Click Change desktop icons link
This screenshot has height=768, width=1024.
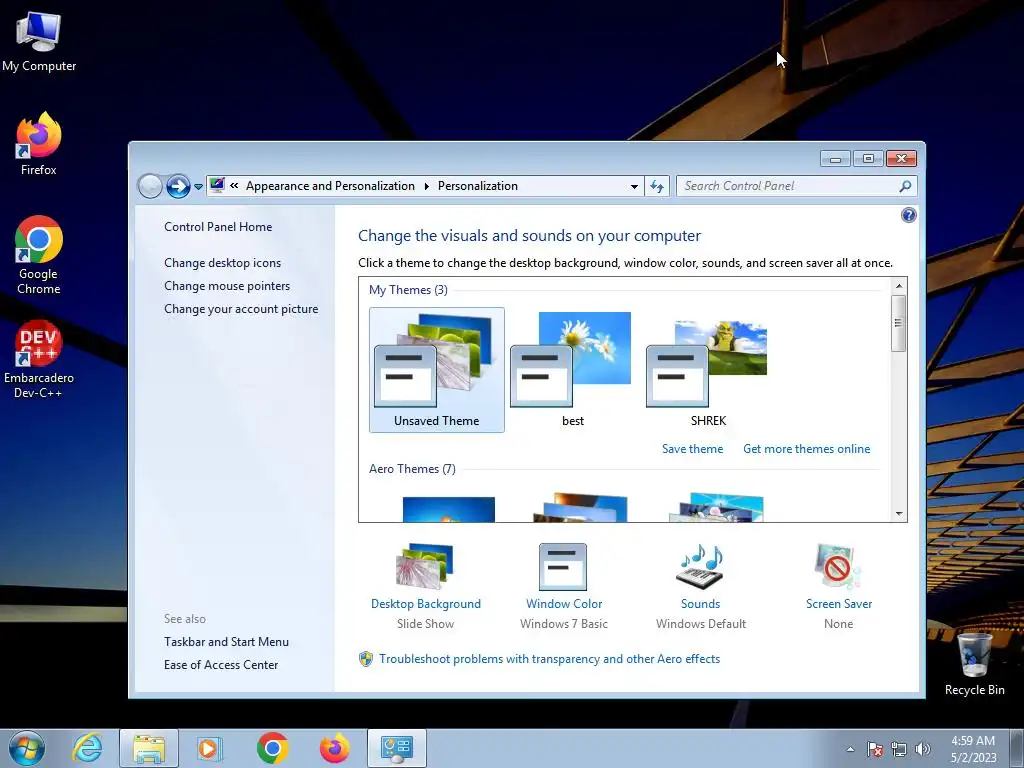pos(223,263)
